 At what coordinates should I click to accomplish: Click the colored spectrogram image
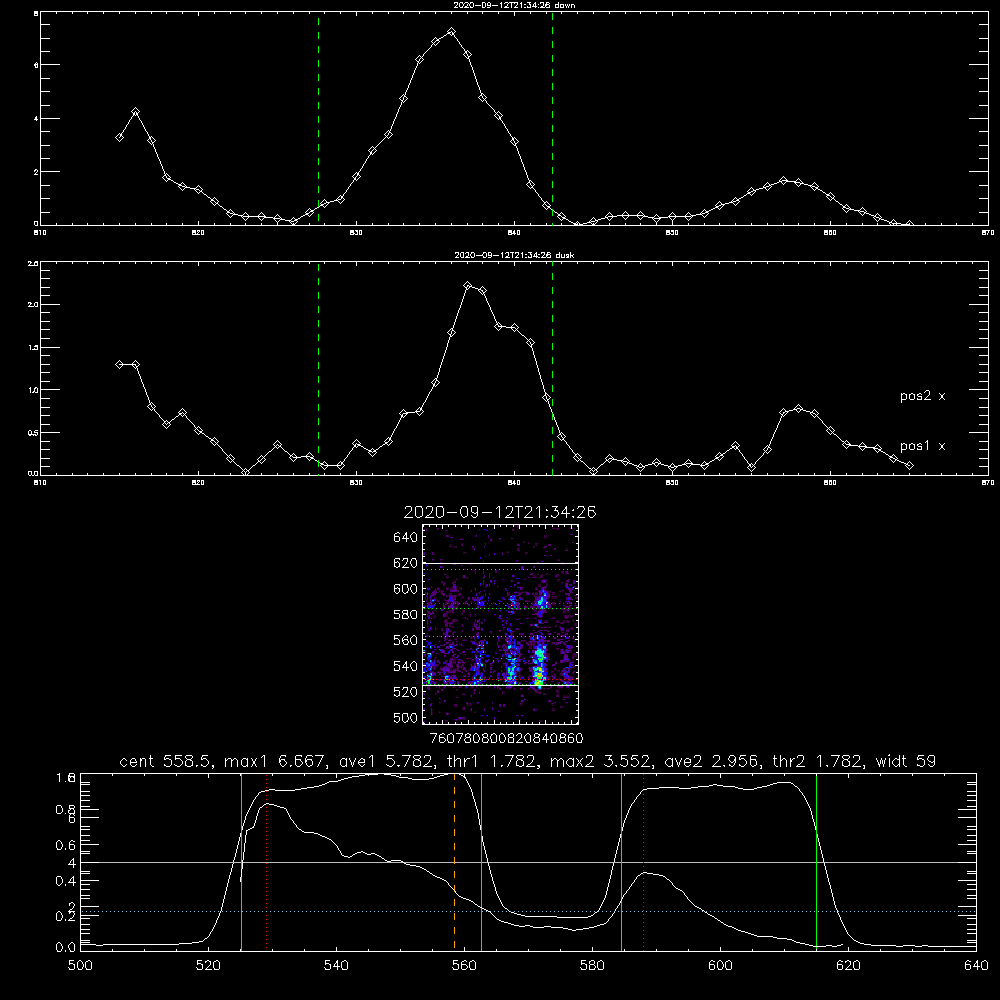[x=500, y=624]
